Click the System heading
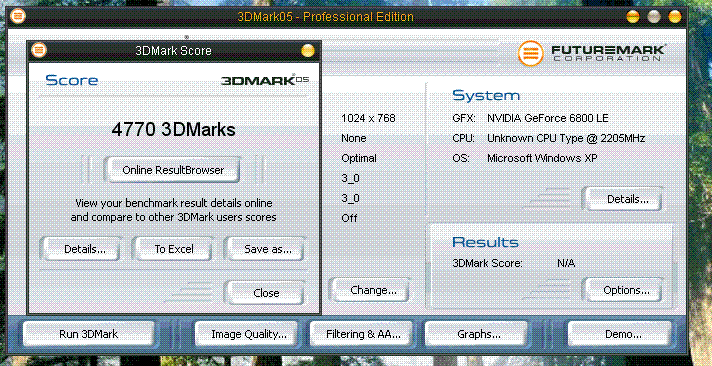 (x=486, y=96)
